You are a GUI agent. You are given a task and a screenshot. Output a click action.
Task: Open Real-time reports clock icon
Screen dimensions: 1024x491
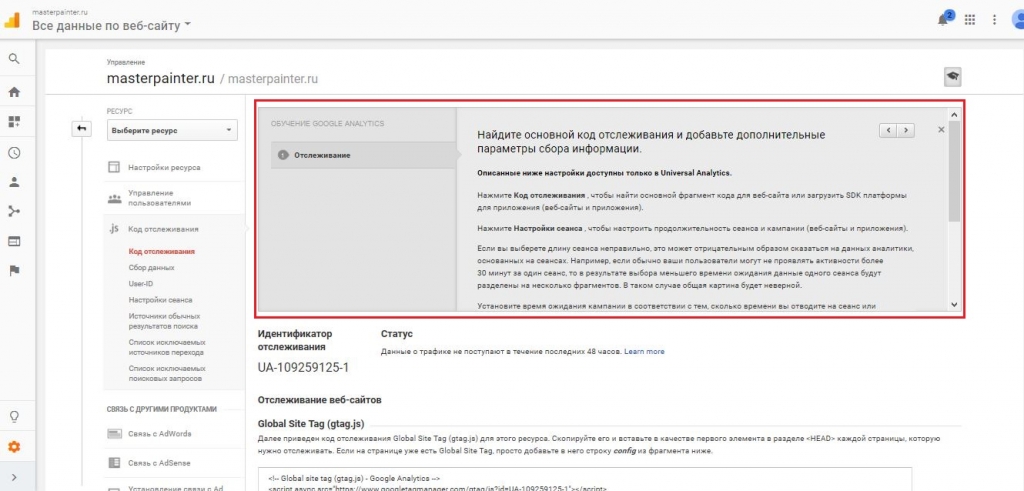[x=14, y=153]
